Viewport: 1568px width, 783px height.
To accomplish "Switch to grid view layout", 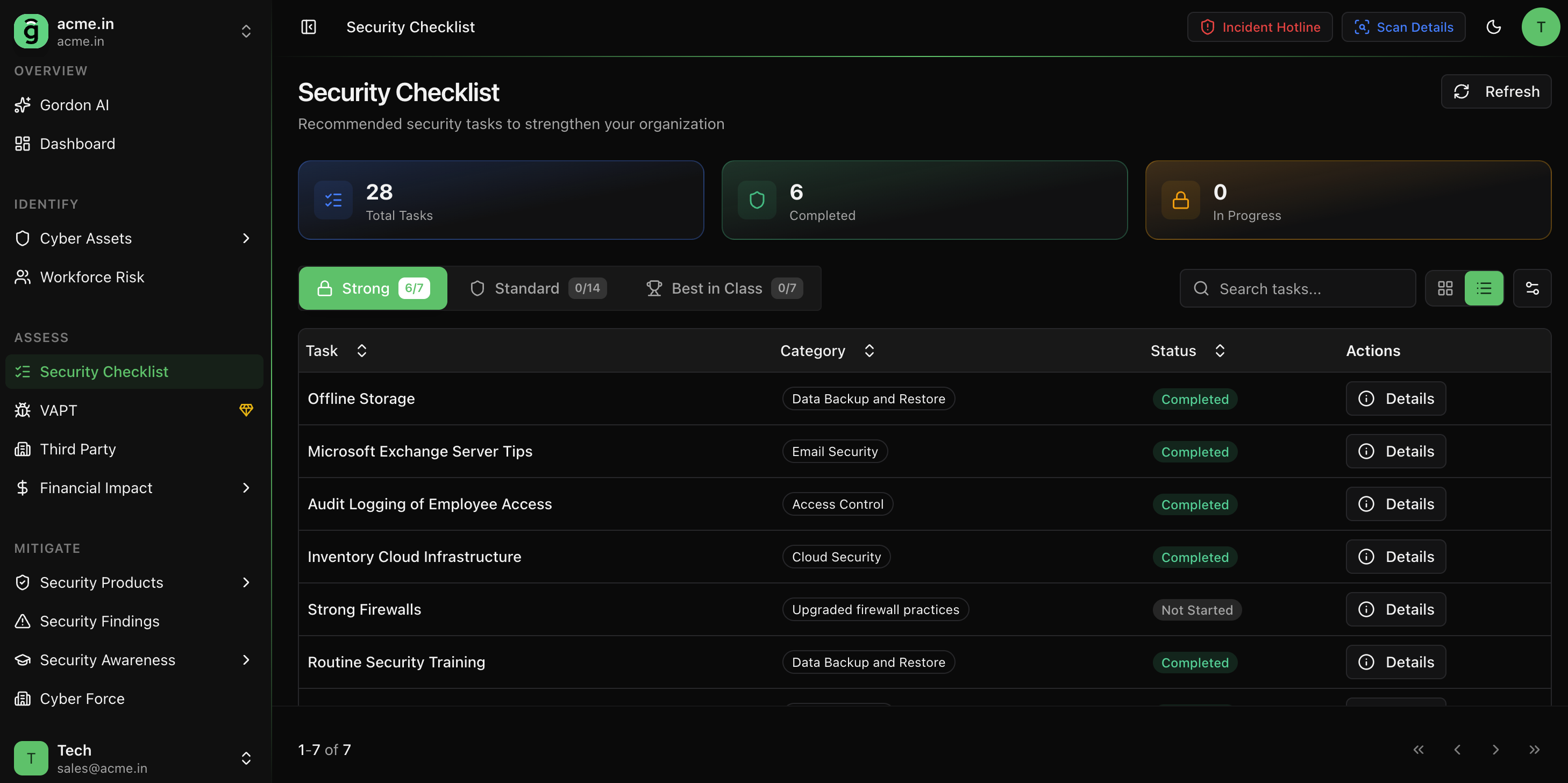I will coord(1445,288).
